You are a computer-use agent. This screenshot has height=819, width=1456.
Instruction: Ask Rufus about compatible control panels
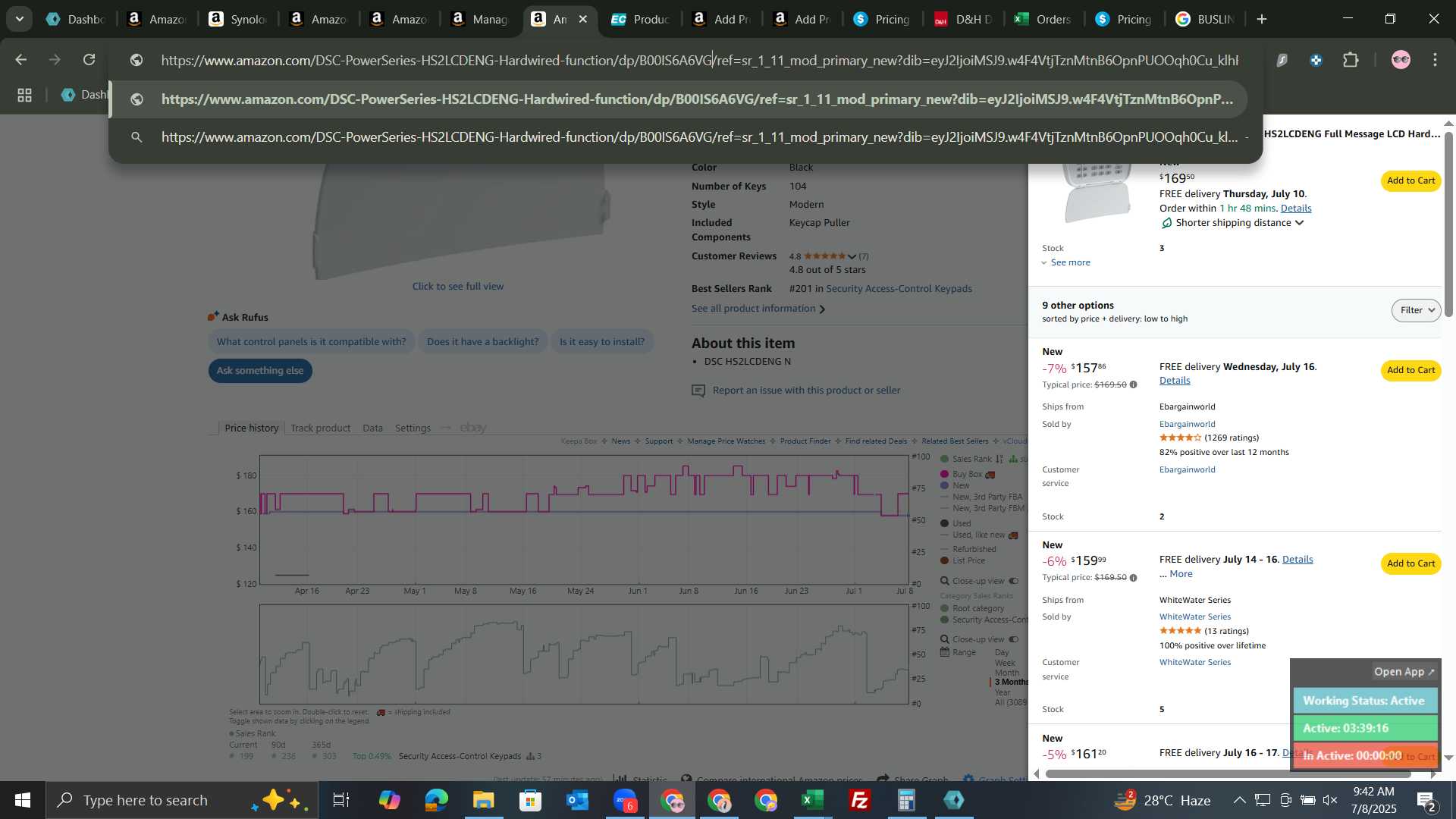click(x=311, y=342)
